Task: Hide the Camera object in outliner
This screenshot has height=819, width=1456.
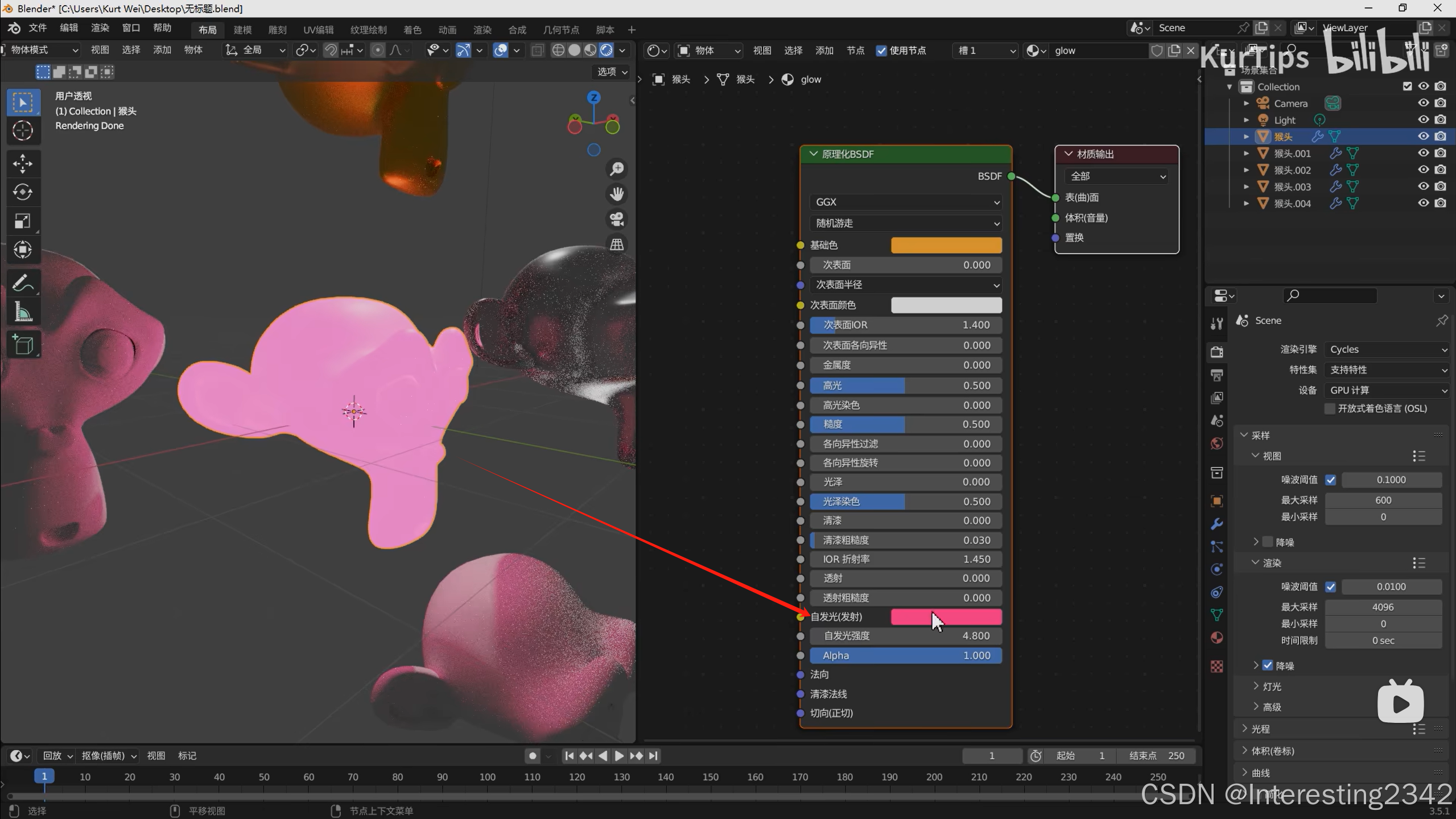Action: [x=1423, y=103]
